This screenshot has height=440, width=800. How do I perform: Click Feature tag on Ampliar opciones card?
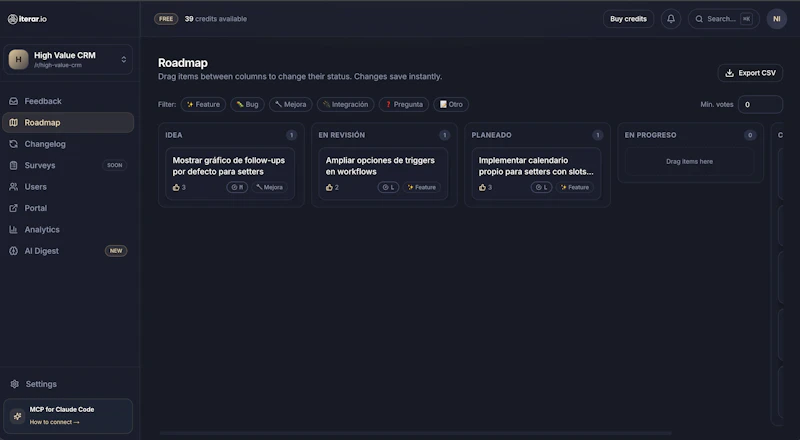coord(421,187)
